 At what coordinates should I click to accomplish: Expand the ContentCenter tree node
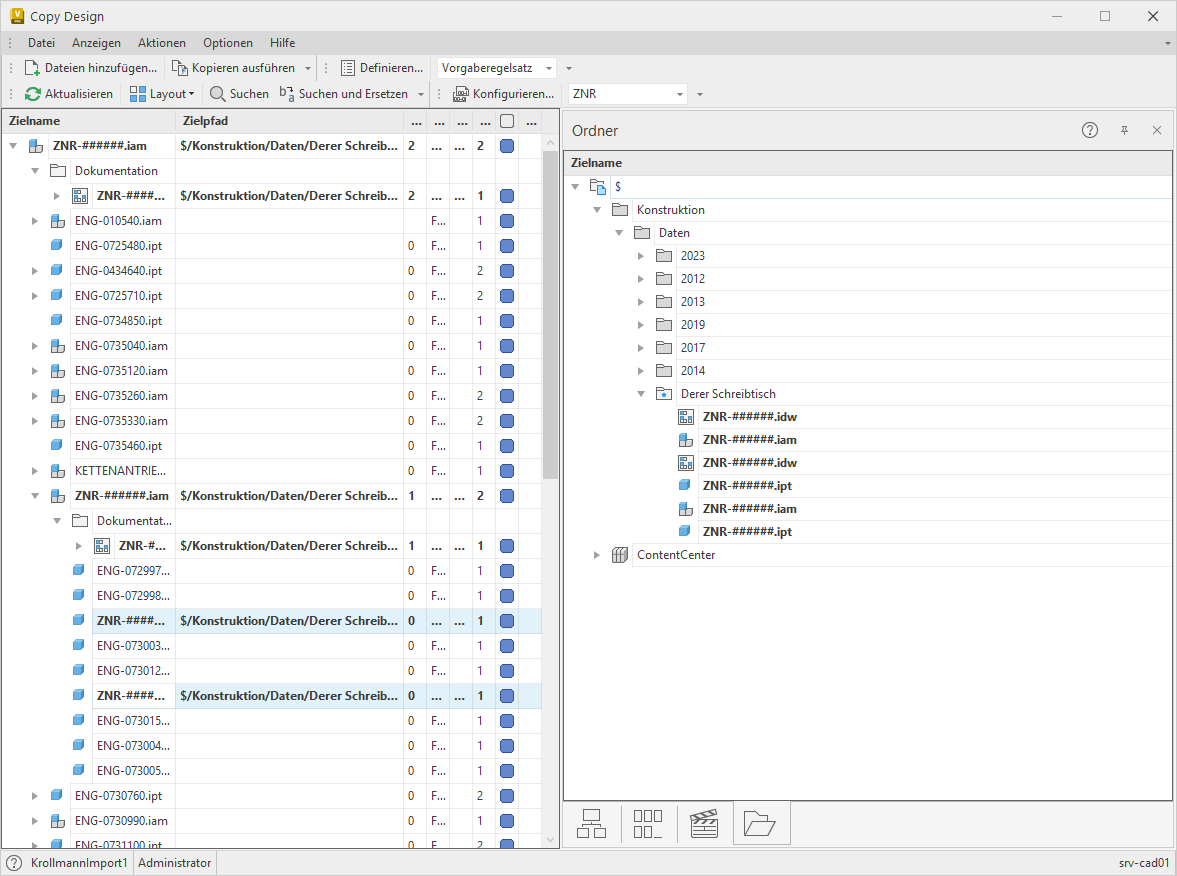(x=597, y=555)
